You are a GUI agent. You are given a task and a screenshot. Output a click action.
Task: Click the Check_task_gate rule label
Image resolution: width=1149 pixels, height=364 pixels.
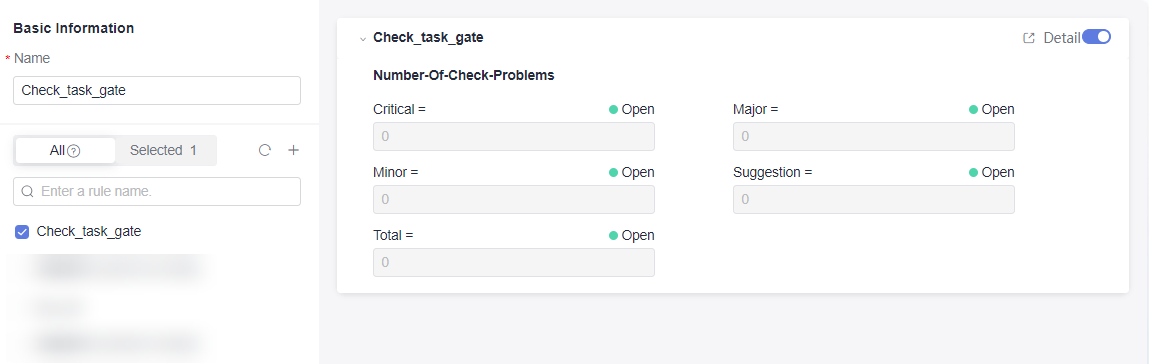click(89, 231)
